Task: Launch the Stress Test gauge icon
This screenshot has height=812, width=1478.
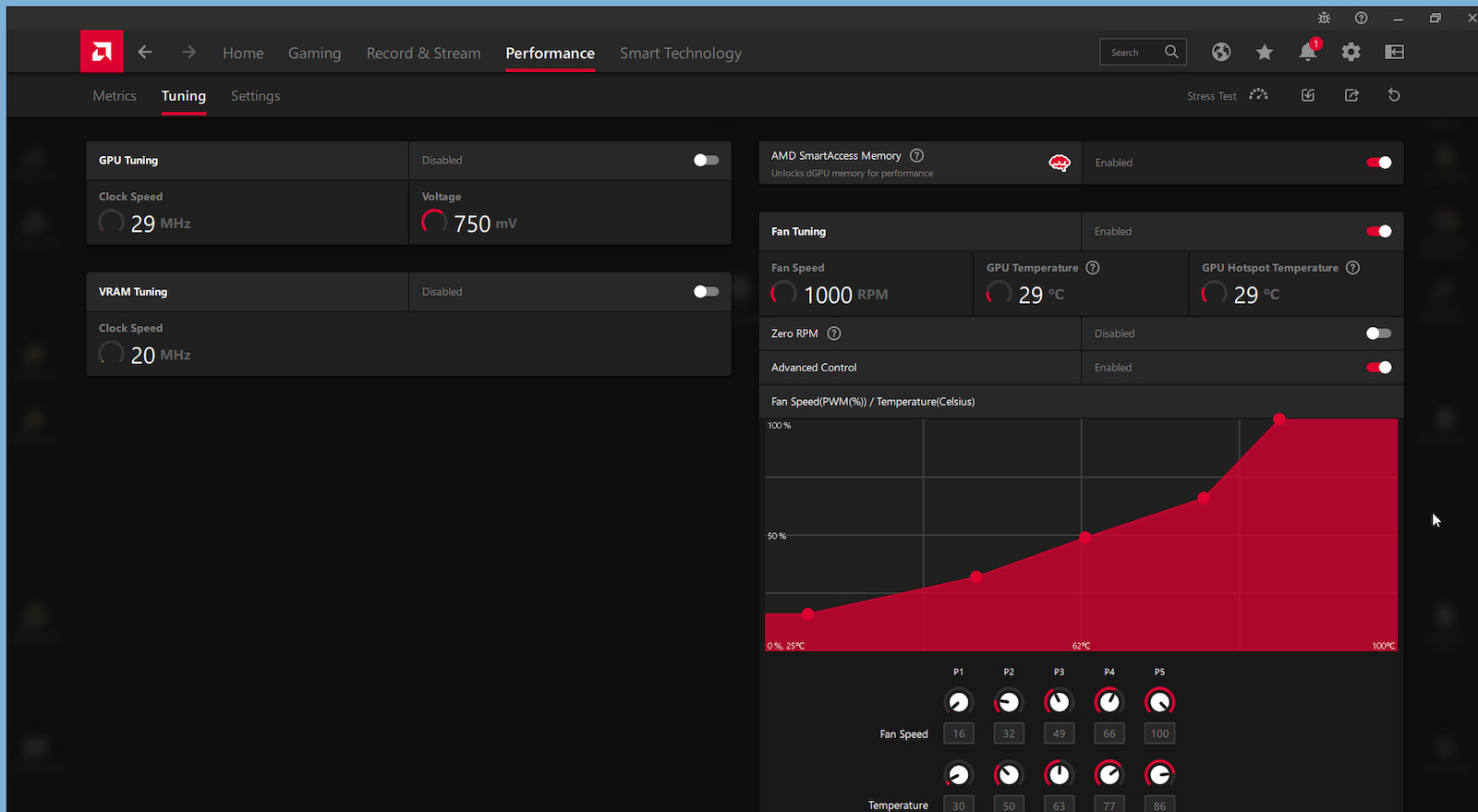Action: pos(1258,95)
